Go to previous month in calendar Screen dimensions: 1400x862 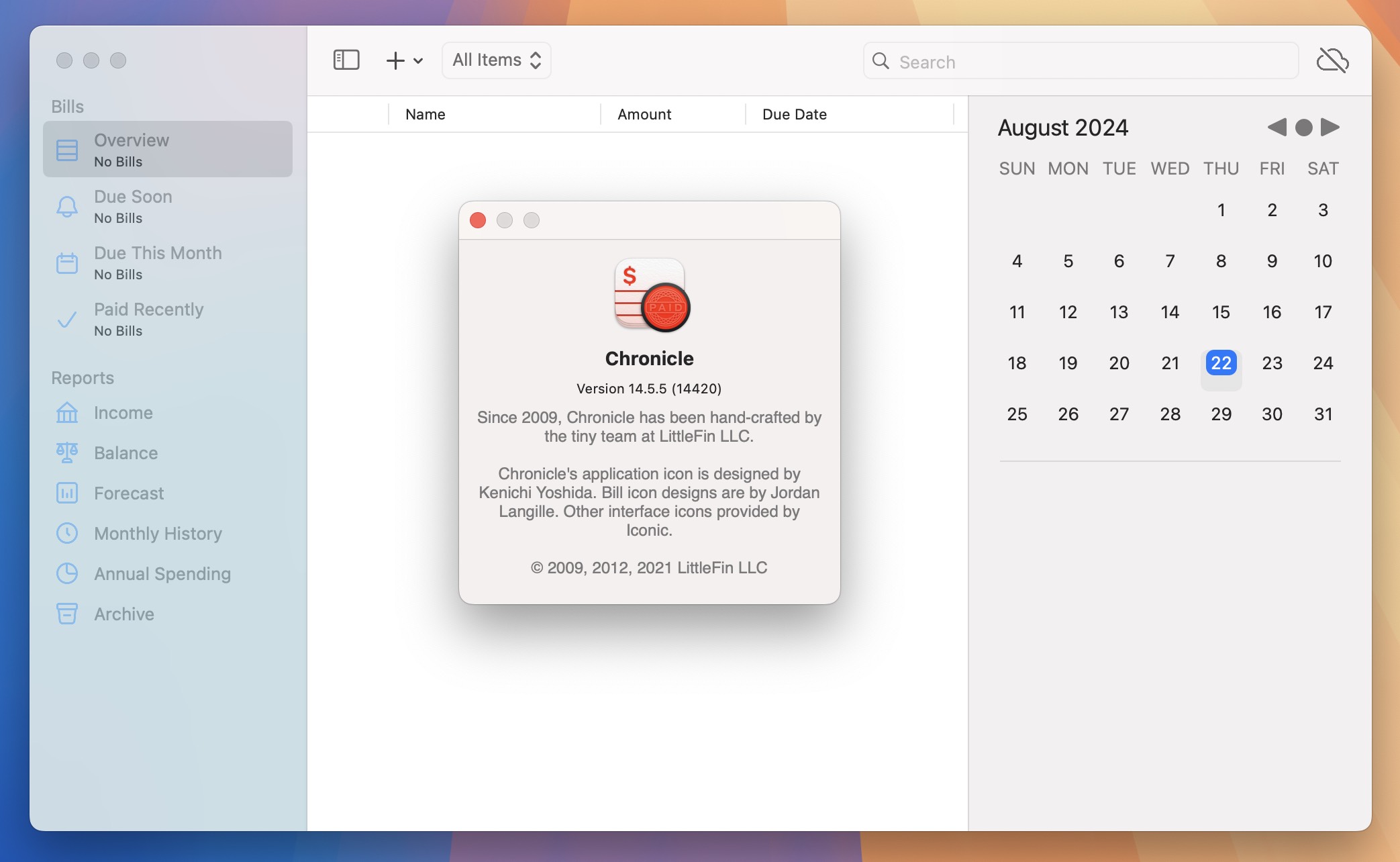pyautogui.click(x=1277, y=127)
